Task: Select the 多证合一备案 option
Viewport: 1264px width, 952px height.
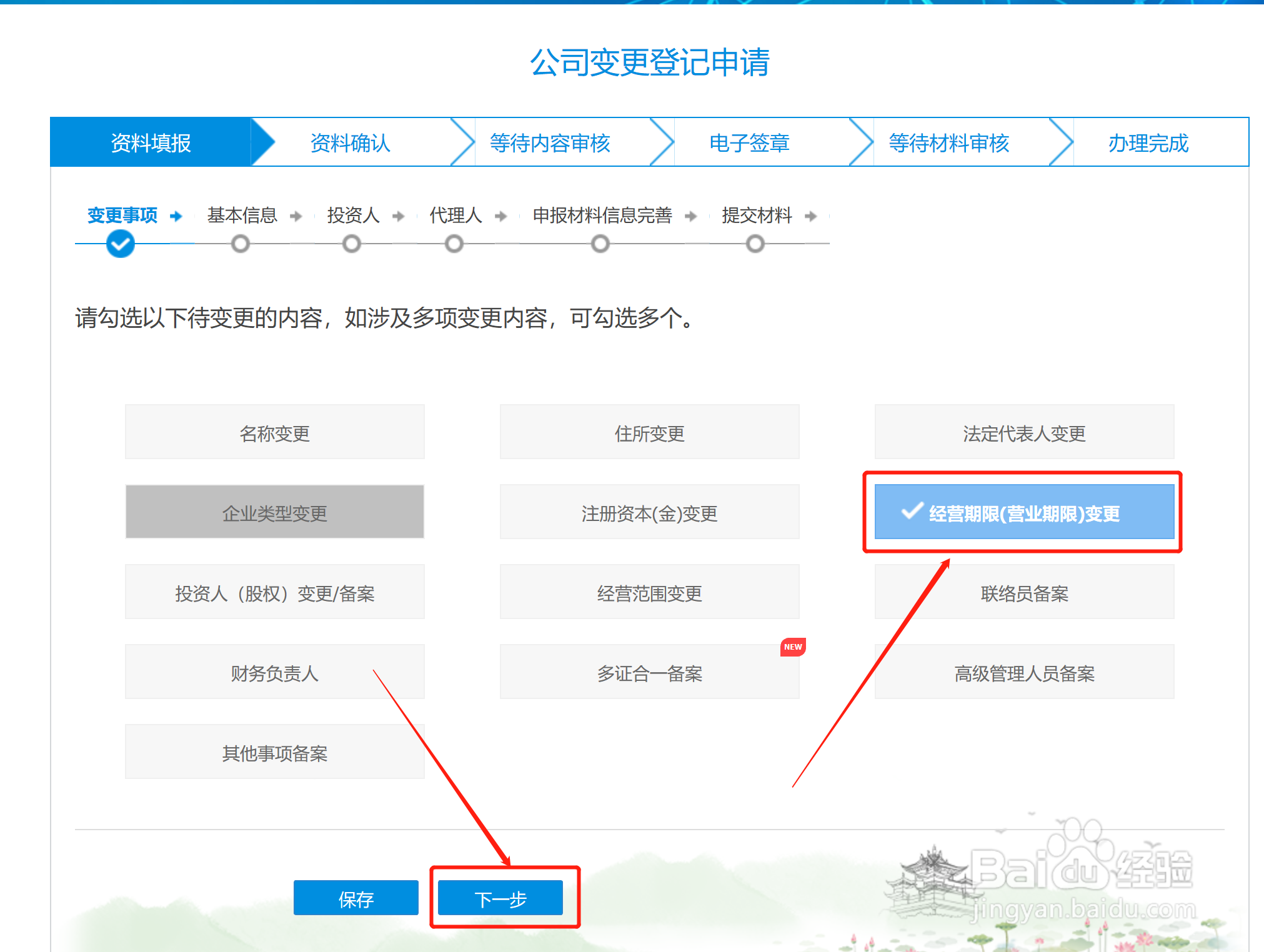Action: pyautogui.click(x=649, y=673)
